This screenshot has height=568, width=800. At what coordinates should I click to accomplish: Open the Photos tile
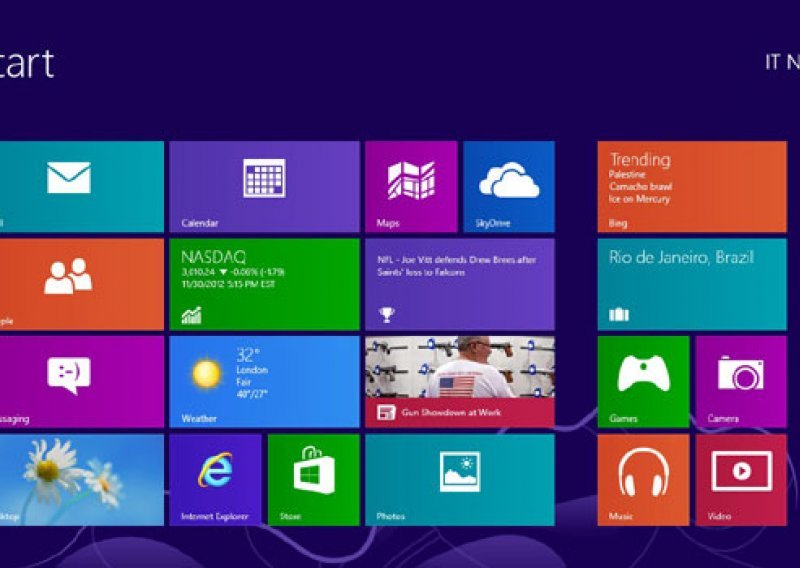click(x=460, y=480)
